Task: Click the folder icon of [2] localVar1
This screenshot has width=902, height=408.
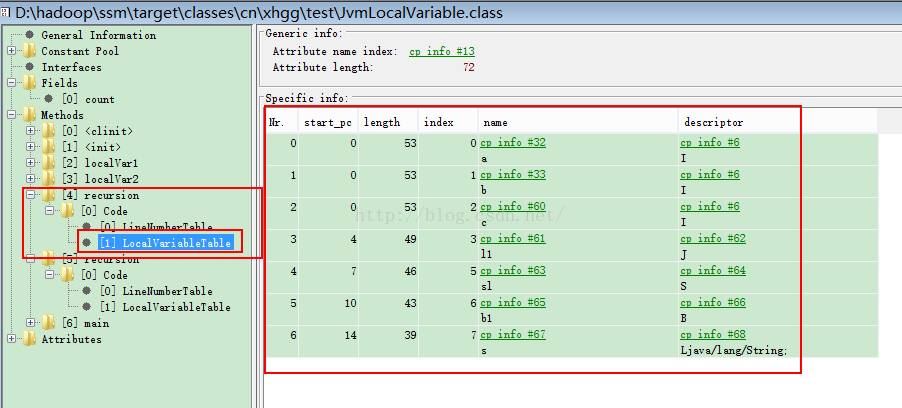Action: tap(49, 163)
